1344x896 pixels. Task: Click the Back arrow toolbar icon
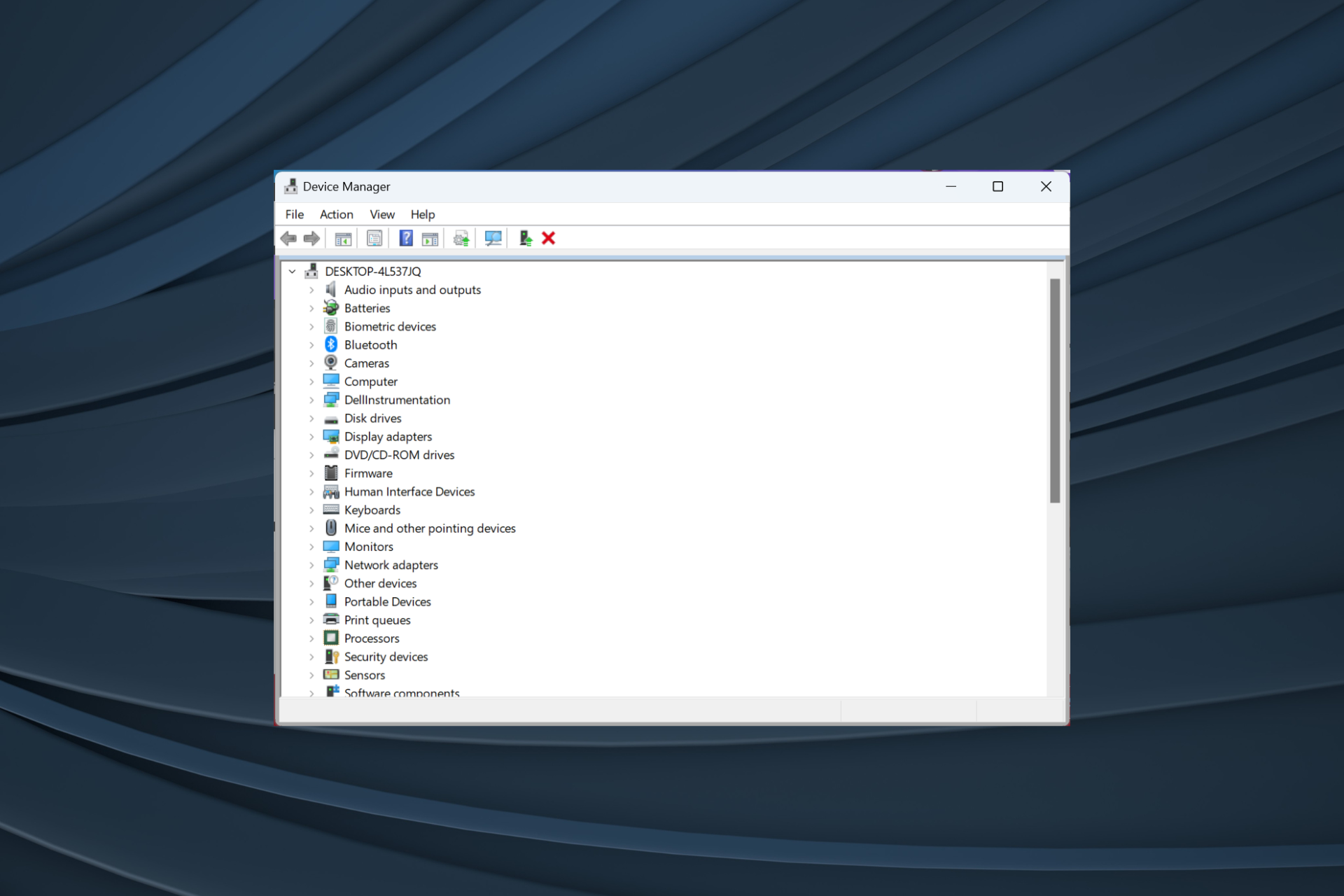pyautogui.click(x=288, y=239)
